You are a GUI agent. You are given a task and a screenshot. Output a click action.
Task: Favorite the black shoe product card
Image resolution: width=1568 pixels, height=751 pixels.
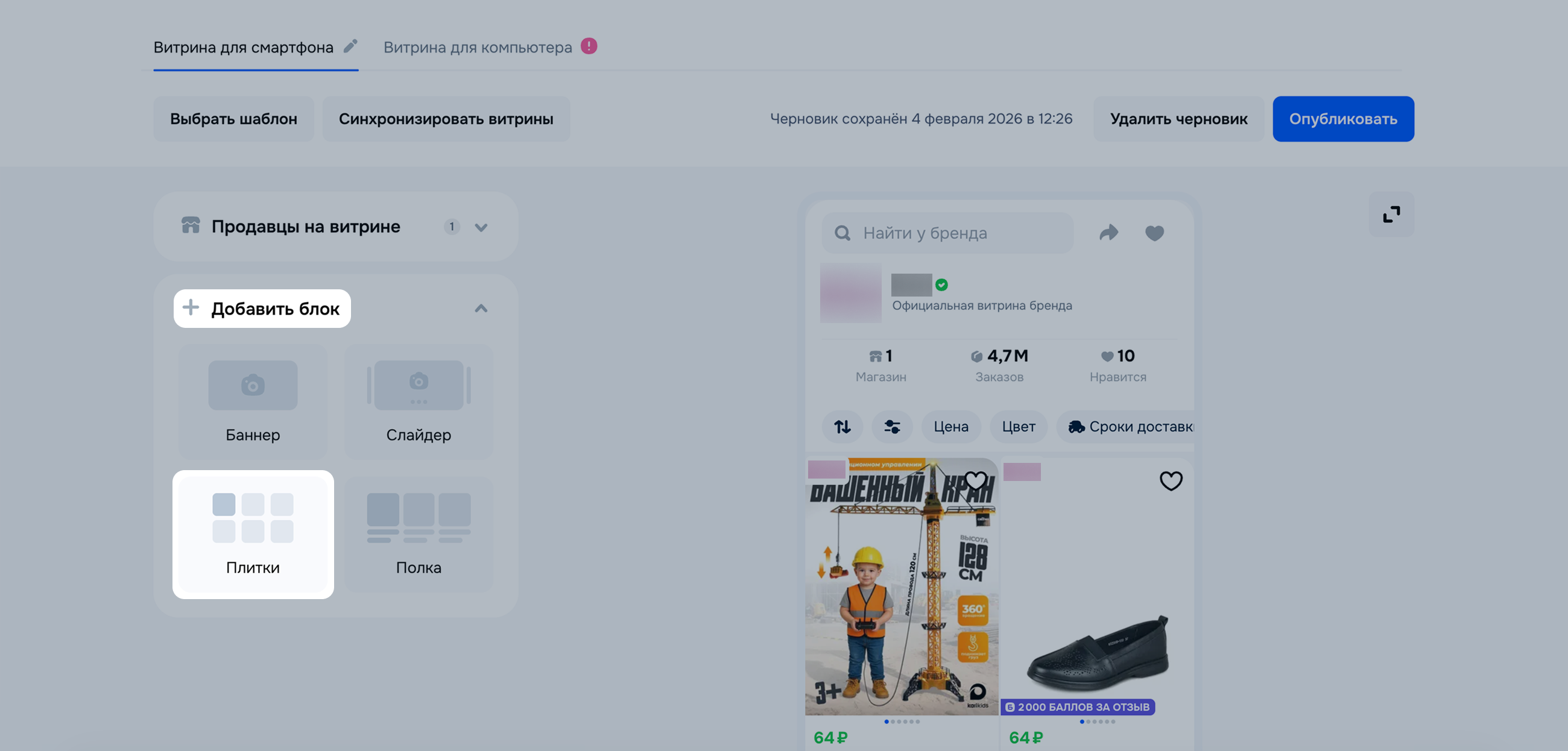click(1171, 481)
